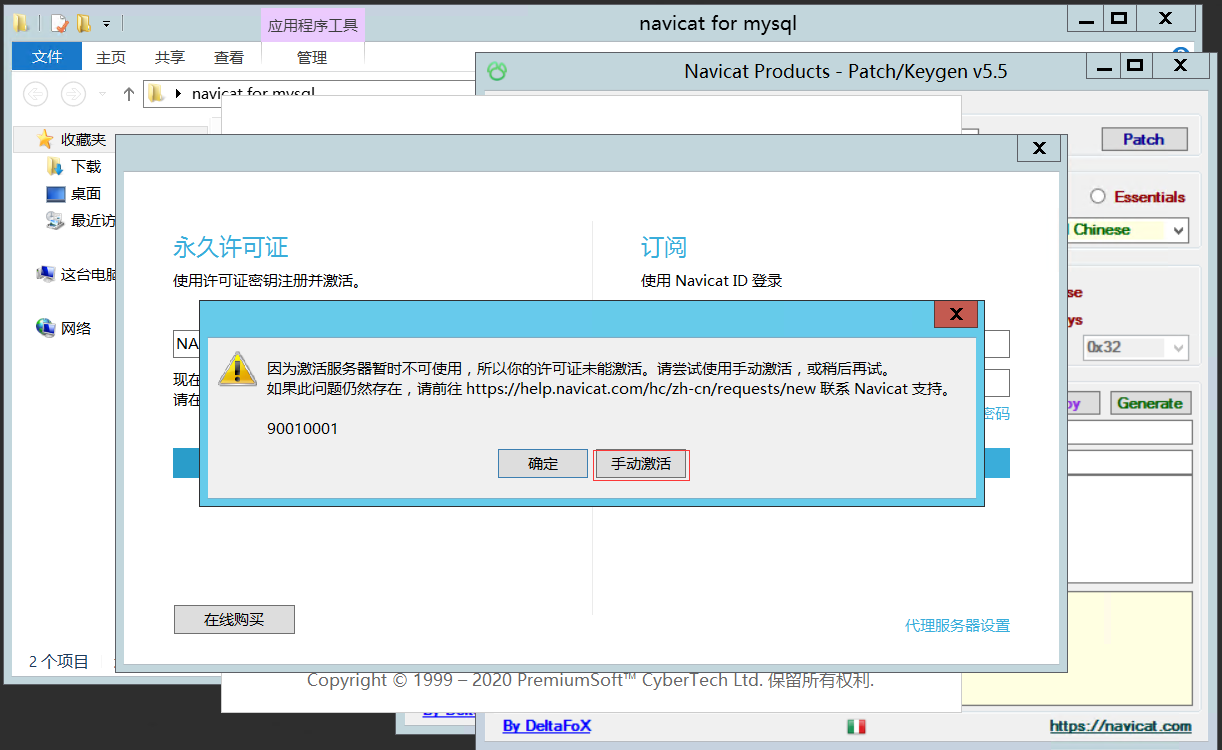The width and height of the screenshot is (1222, 750).
Task: Click the Properties quick access icon
Action: [59, 23]
